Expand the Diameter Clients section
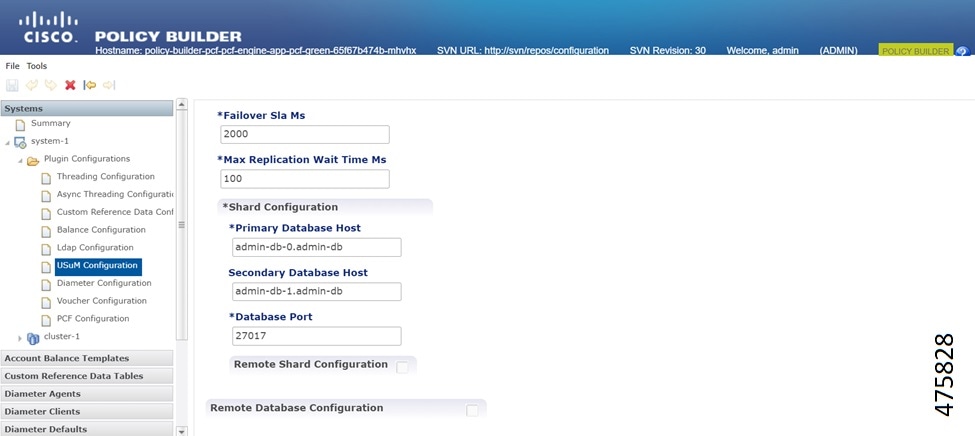 click(87, 412)
